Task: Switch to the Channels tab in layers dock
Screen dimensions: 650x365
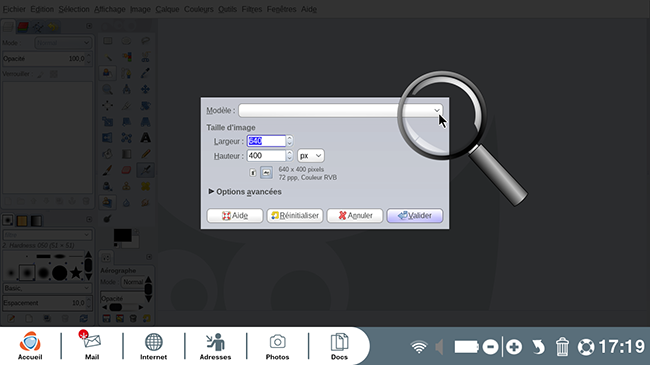Action: 23,27
